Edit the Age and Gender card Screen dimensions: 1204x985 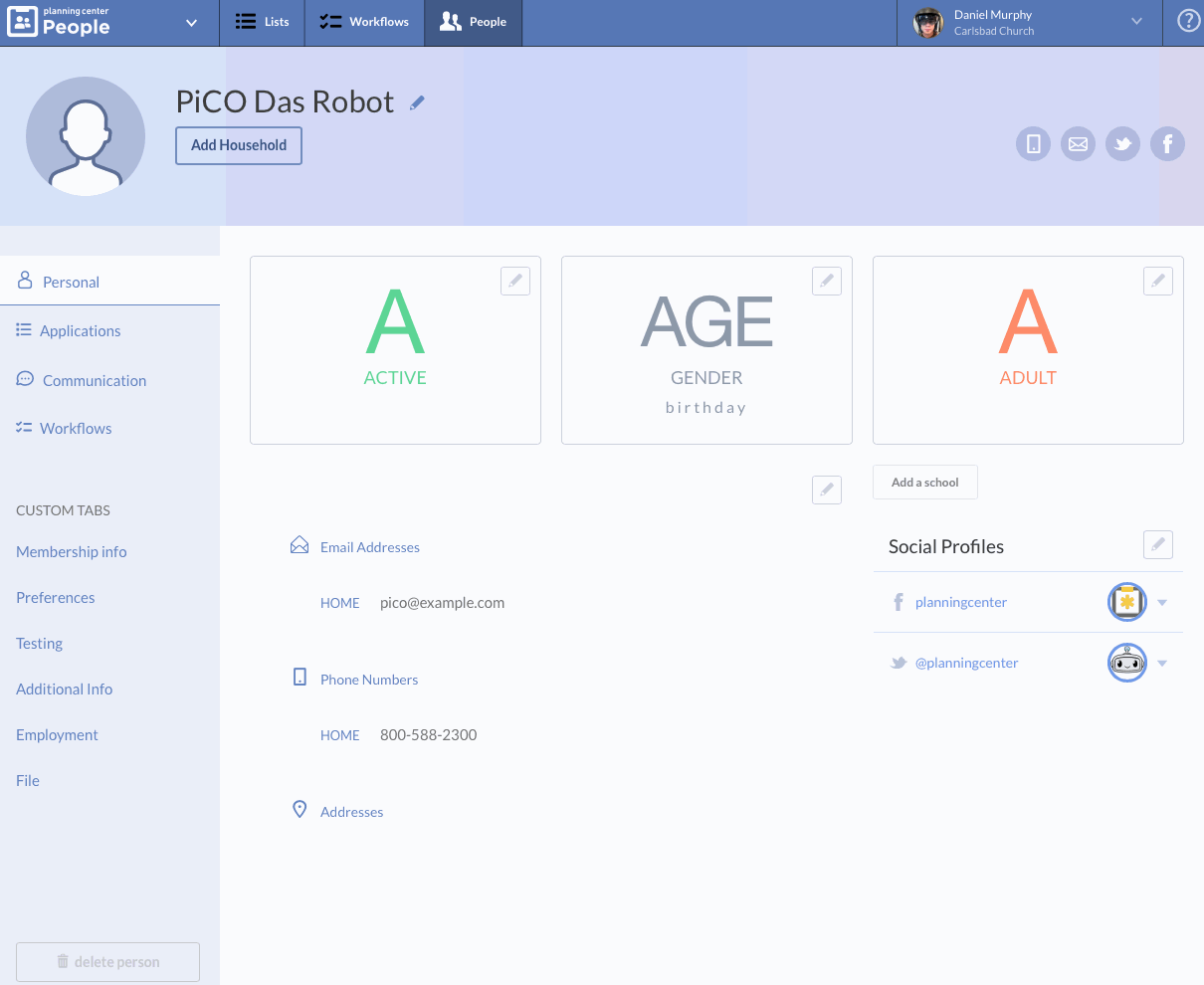(x=826, y=282)
